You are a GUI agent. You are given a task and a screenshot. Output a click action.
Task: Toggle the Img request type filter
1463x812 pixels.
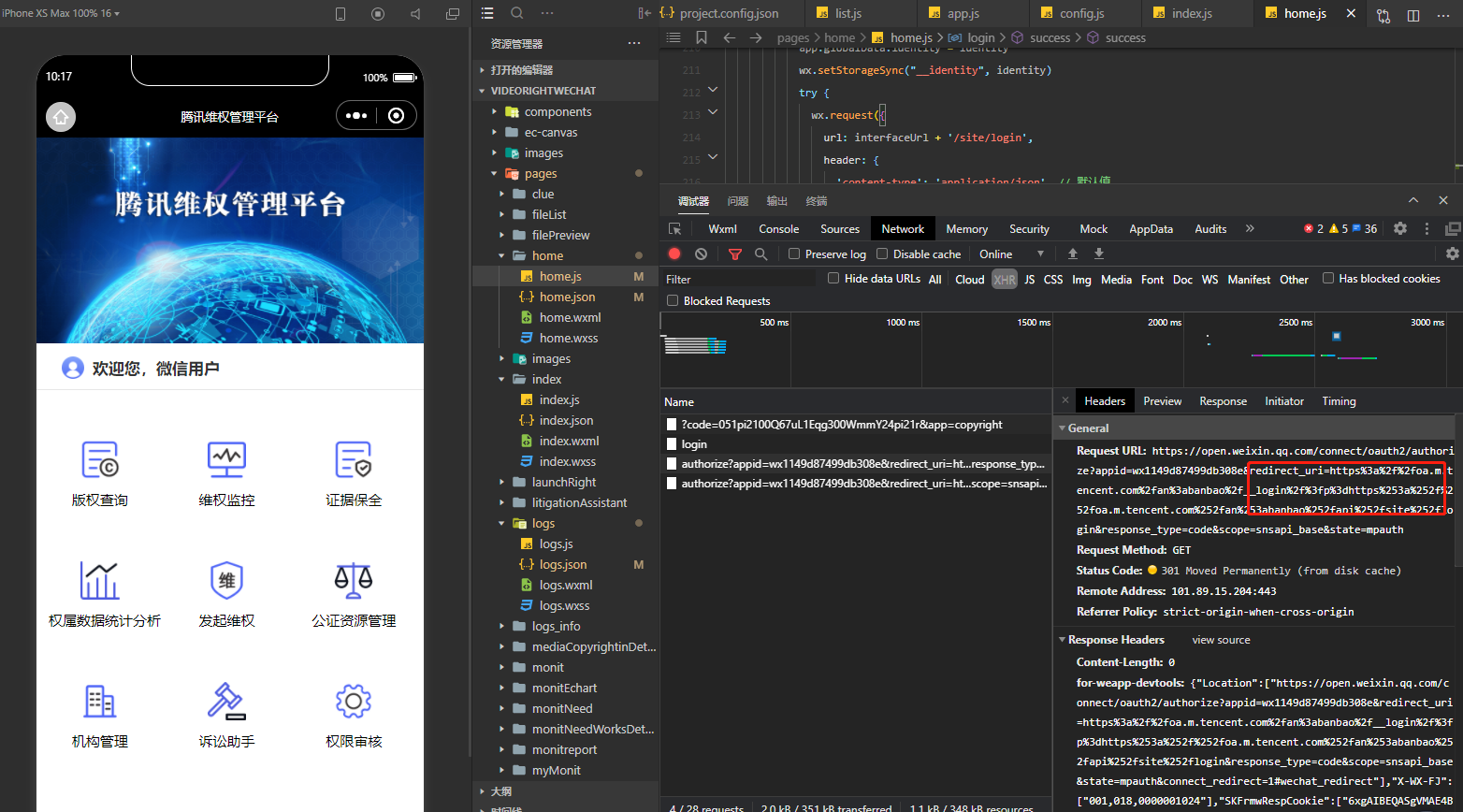click(x=1081, y=279)
